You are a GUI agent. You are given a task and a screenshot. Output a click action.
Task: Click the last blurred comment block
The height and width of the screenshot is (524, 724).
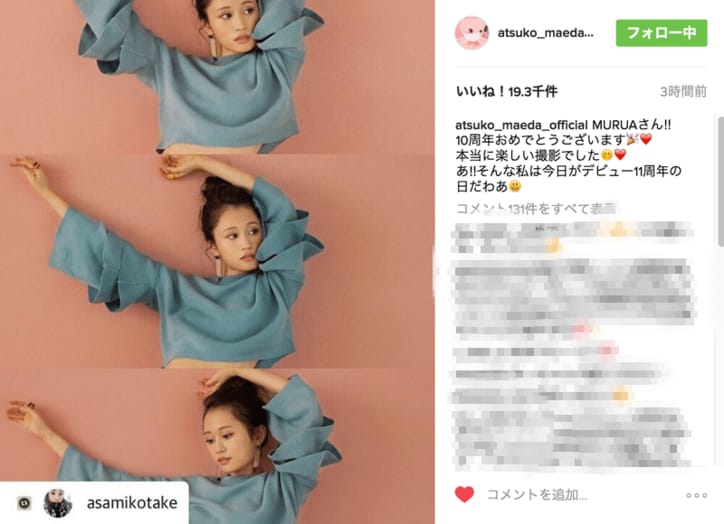[573, 438]
